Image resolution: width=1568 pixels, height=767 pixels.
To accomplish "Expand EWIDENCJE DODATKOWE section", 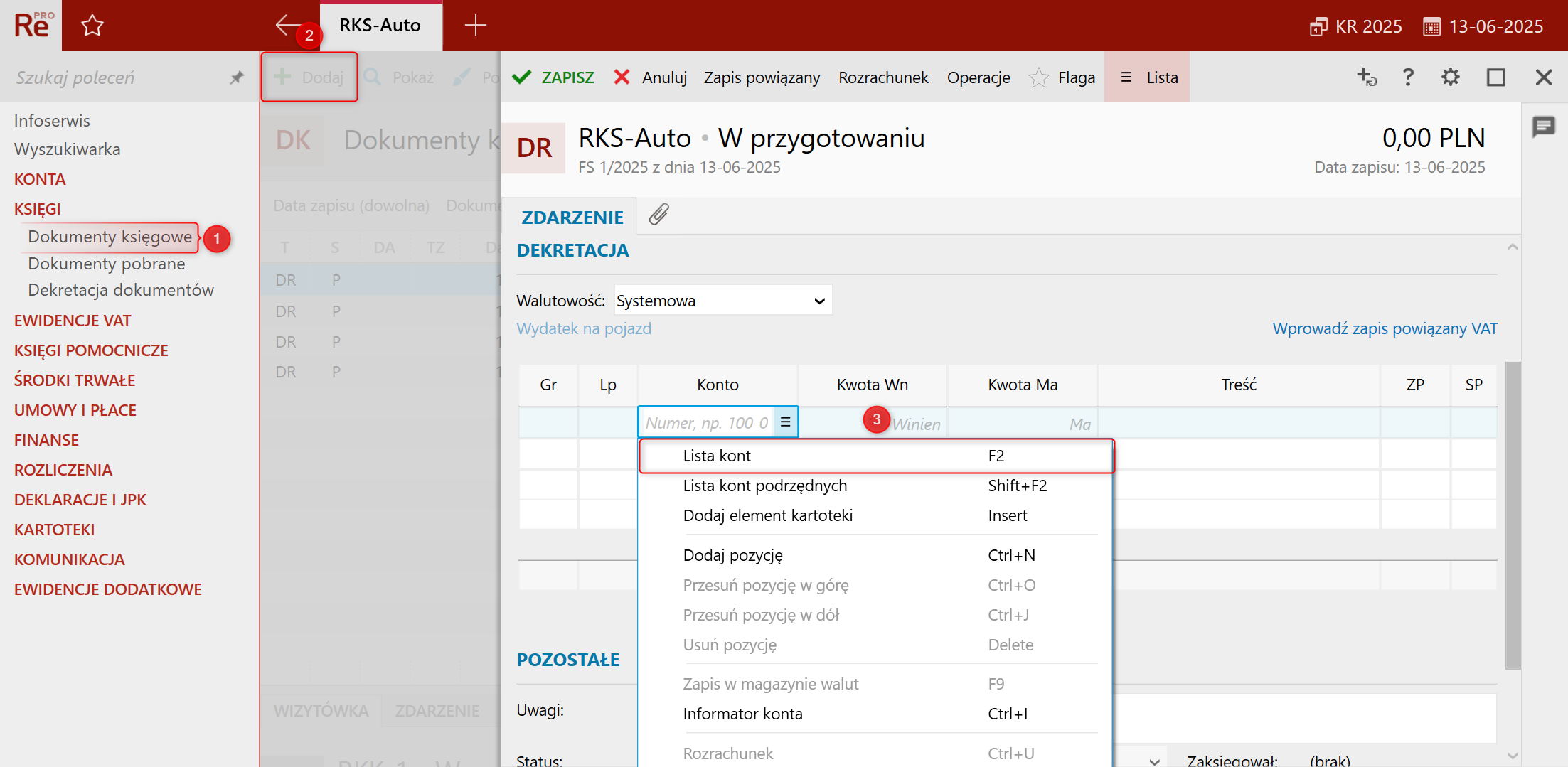I will [x=108, y=589].
